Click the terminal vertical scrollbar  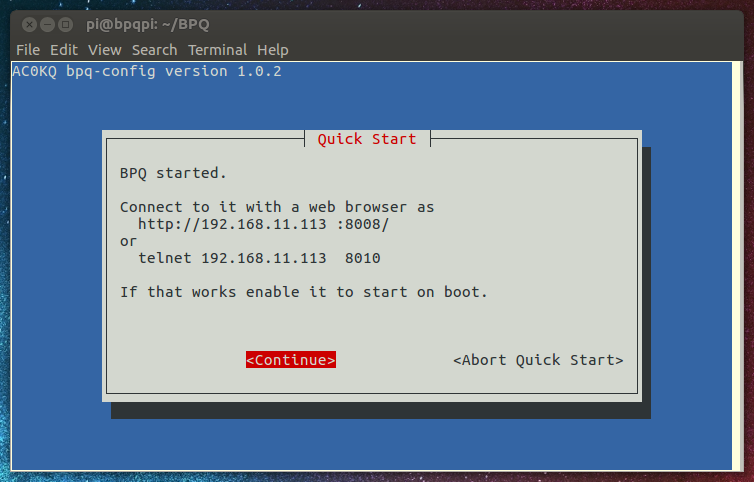pyautogui.click(x=738, y=266)
